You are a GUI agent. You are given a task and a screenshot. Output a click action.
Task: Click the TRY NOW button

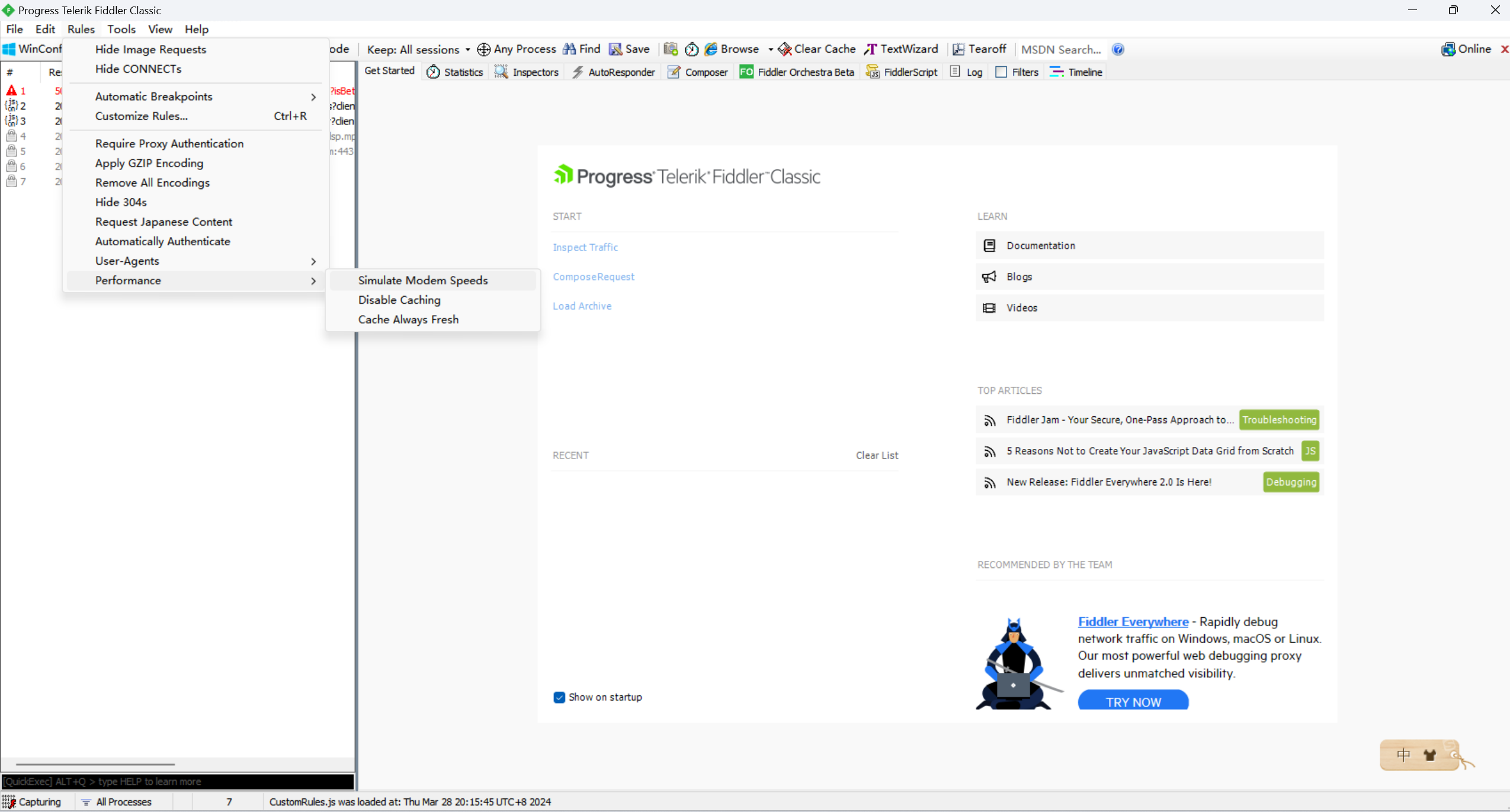tap(1133, 701)
